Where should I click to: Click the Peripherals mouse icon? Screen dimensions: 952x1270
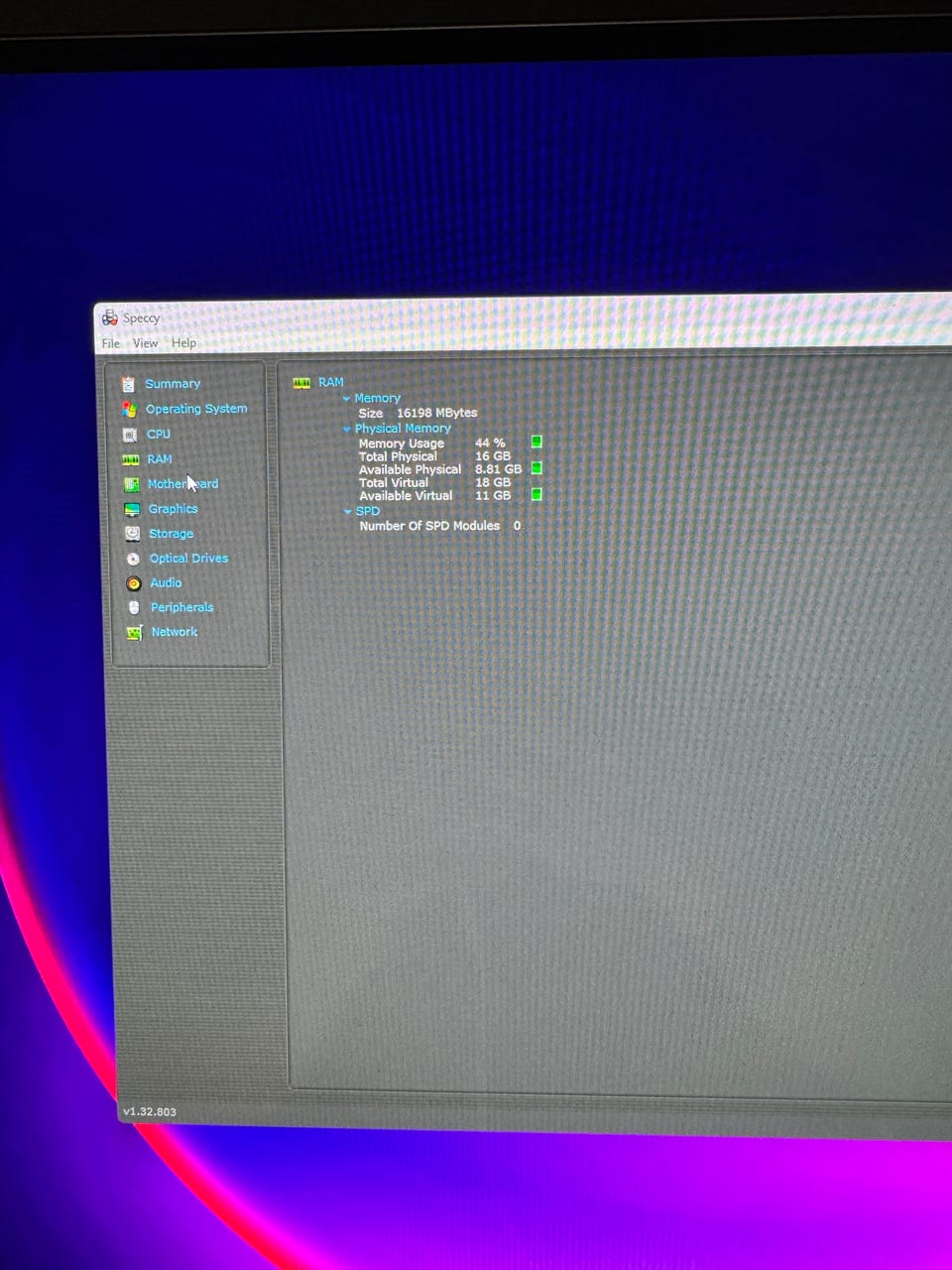[x=134, y=607]
